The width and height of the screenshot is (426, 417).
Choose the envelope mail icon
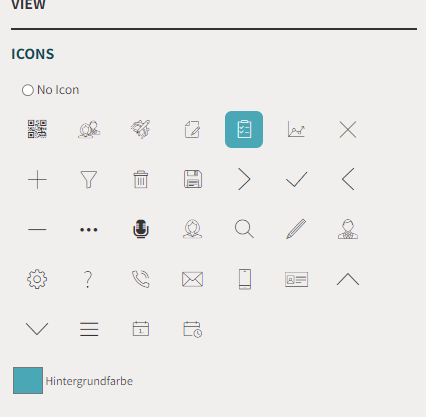[x=193, y=279]
